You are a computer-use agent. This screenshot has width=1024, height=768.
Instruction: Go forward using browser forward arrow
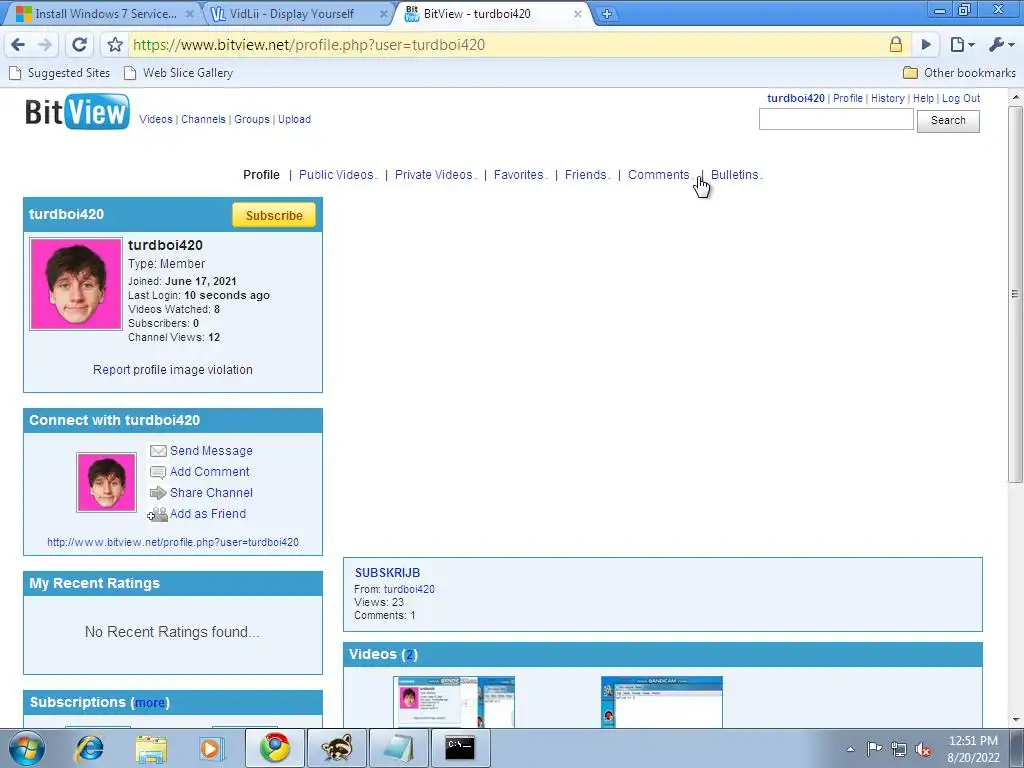[x=45, y=44]
